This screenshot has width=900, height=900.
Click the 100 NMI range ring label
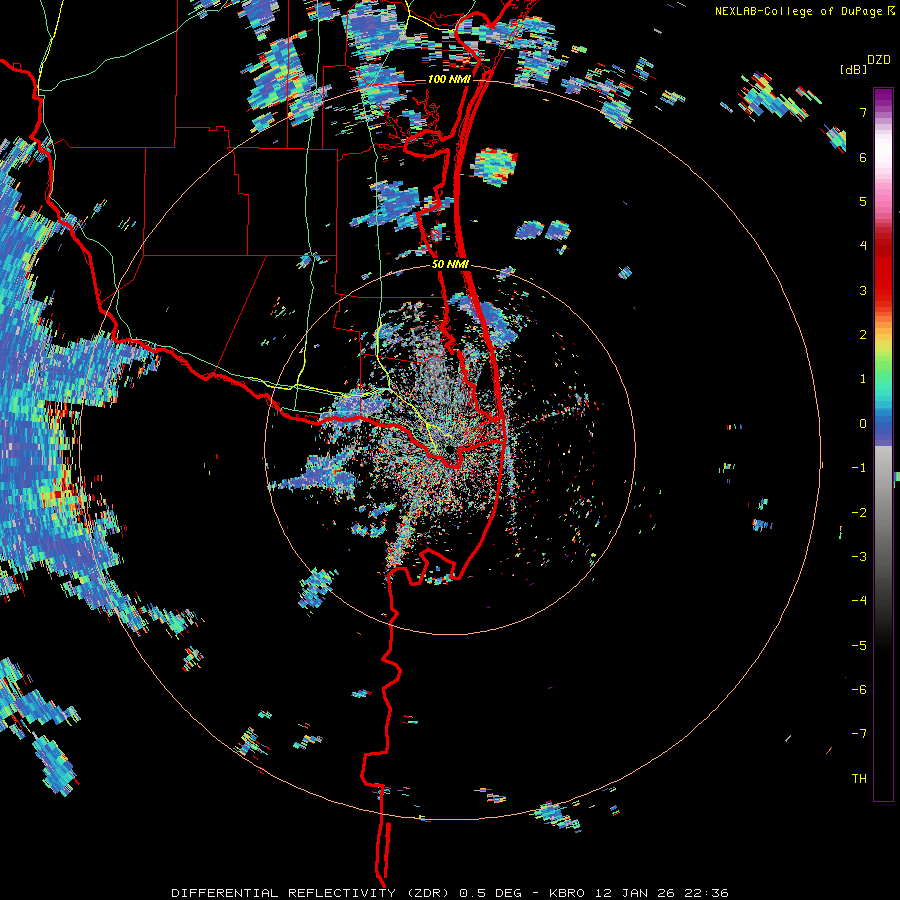pos(449,79)
